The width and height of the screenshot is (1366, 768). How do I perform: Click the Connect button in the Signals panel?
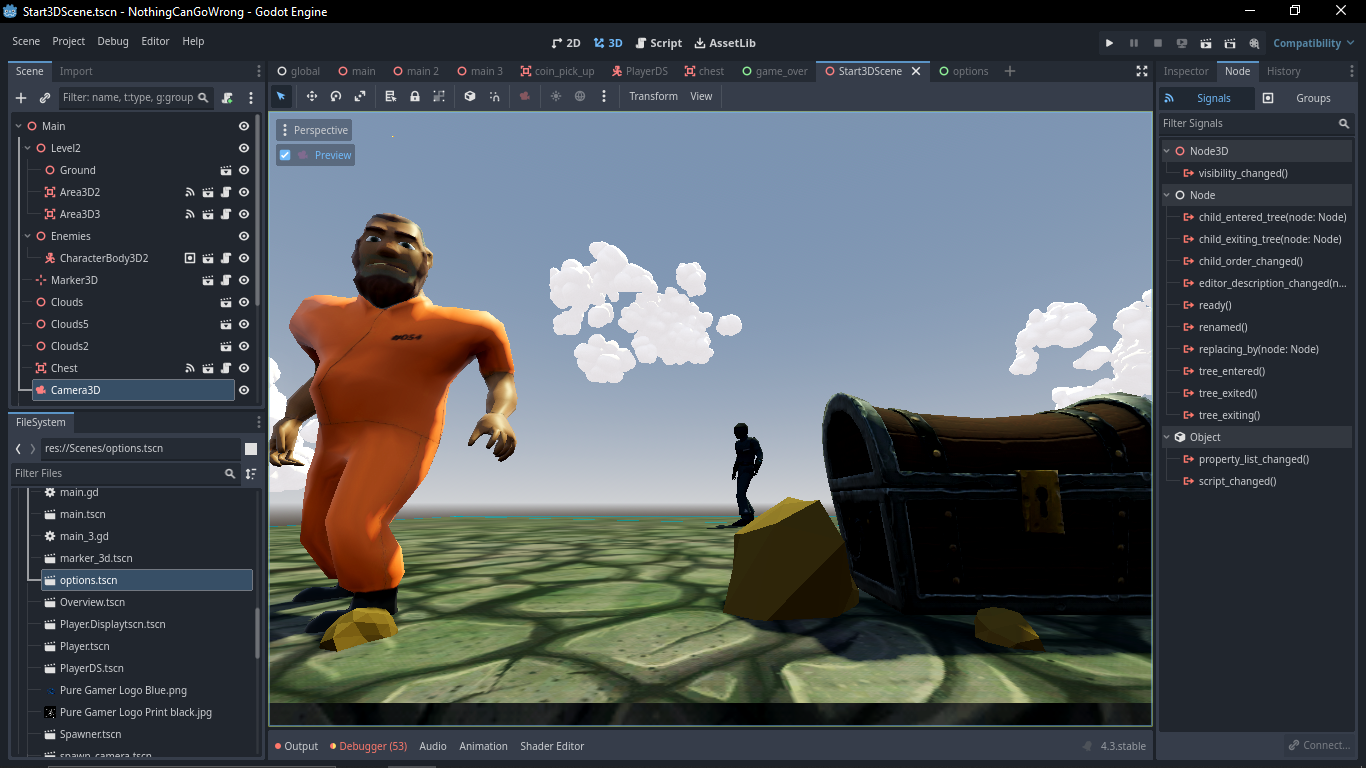coord(1318,745)
